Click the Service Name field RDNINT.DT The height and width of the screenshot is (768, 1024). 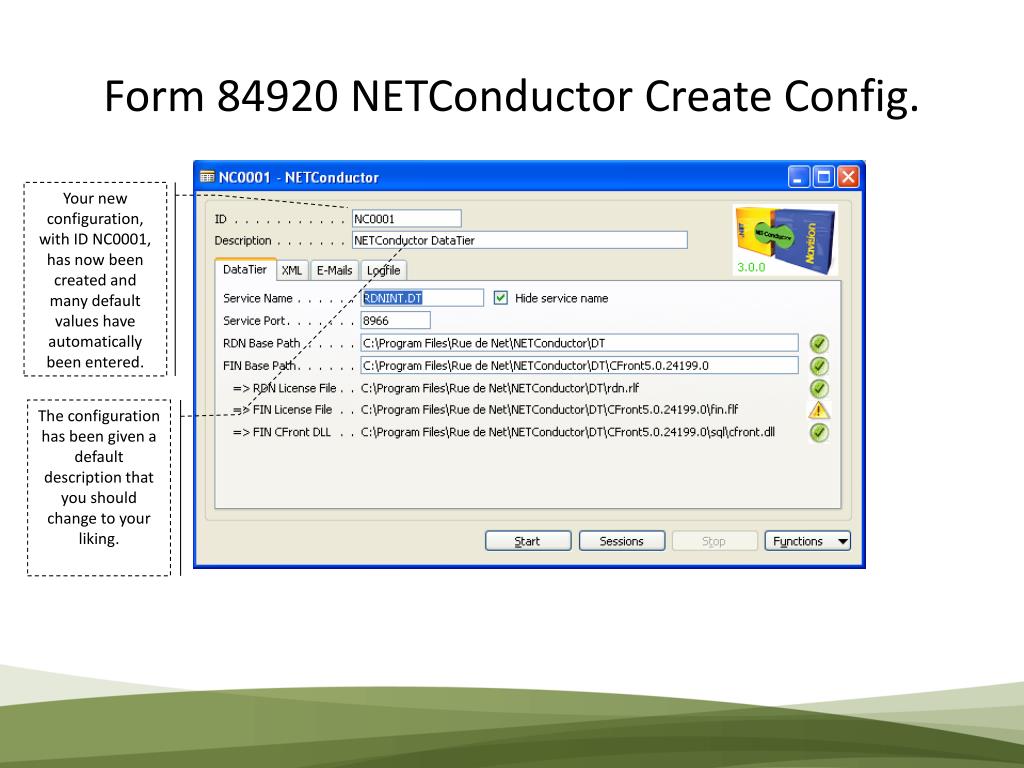click(422, 298)
